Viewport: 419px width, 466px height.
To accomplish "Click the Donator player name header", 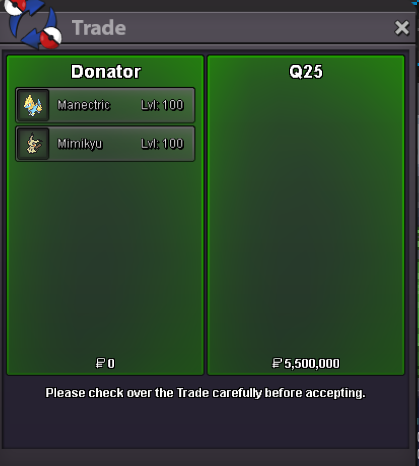I will pos(106,72).
